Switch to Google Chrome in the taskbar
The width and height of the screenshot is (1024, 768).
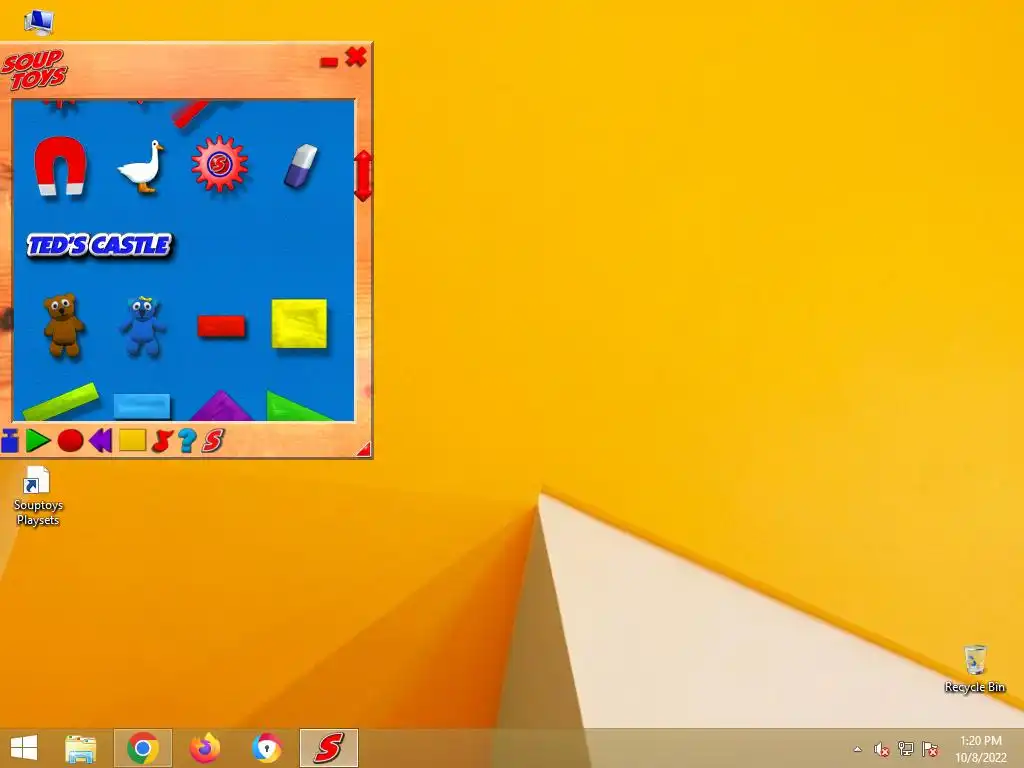tap(143, 748)
